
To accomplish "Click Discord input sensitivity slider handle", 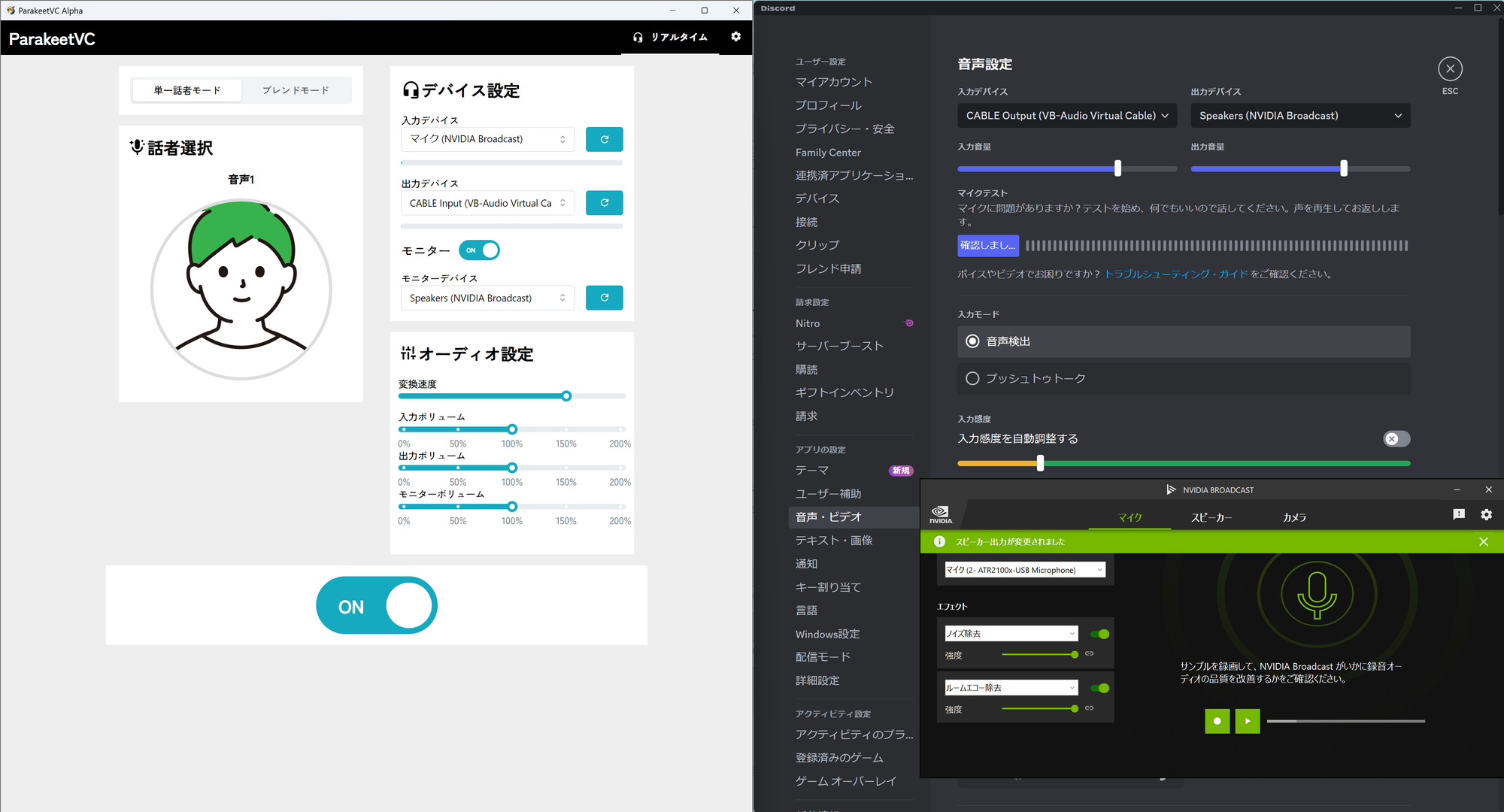I will tap(1040, 463).
